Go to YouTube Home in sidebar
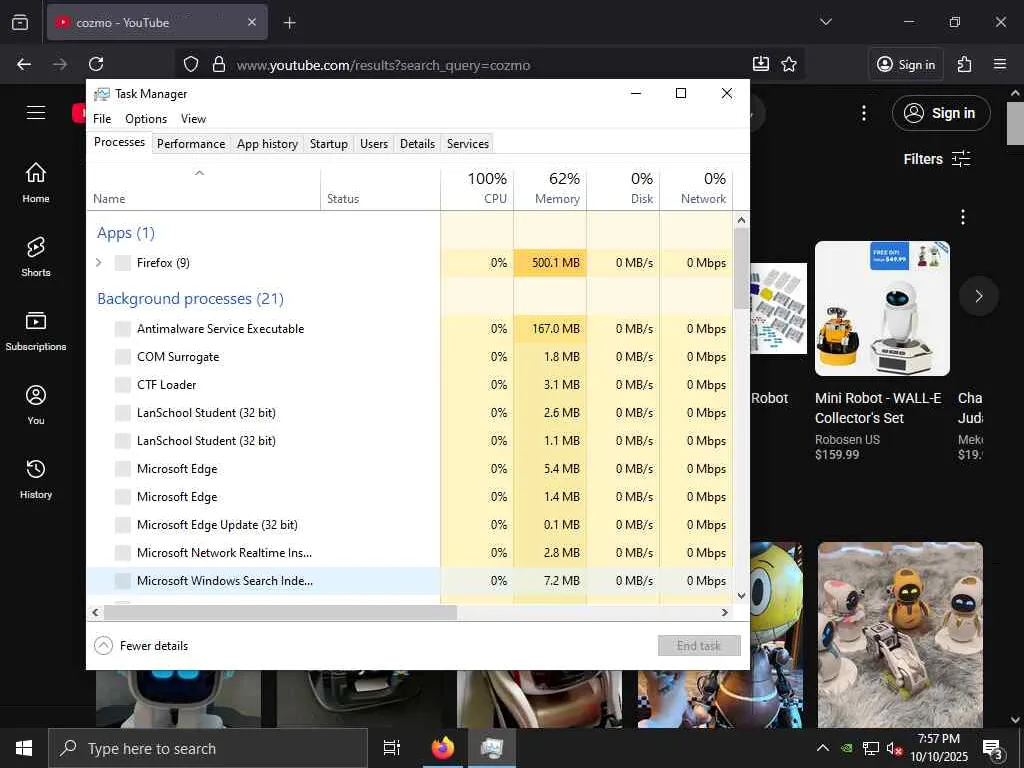 [x=36, y=183]
